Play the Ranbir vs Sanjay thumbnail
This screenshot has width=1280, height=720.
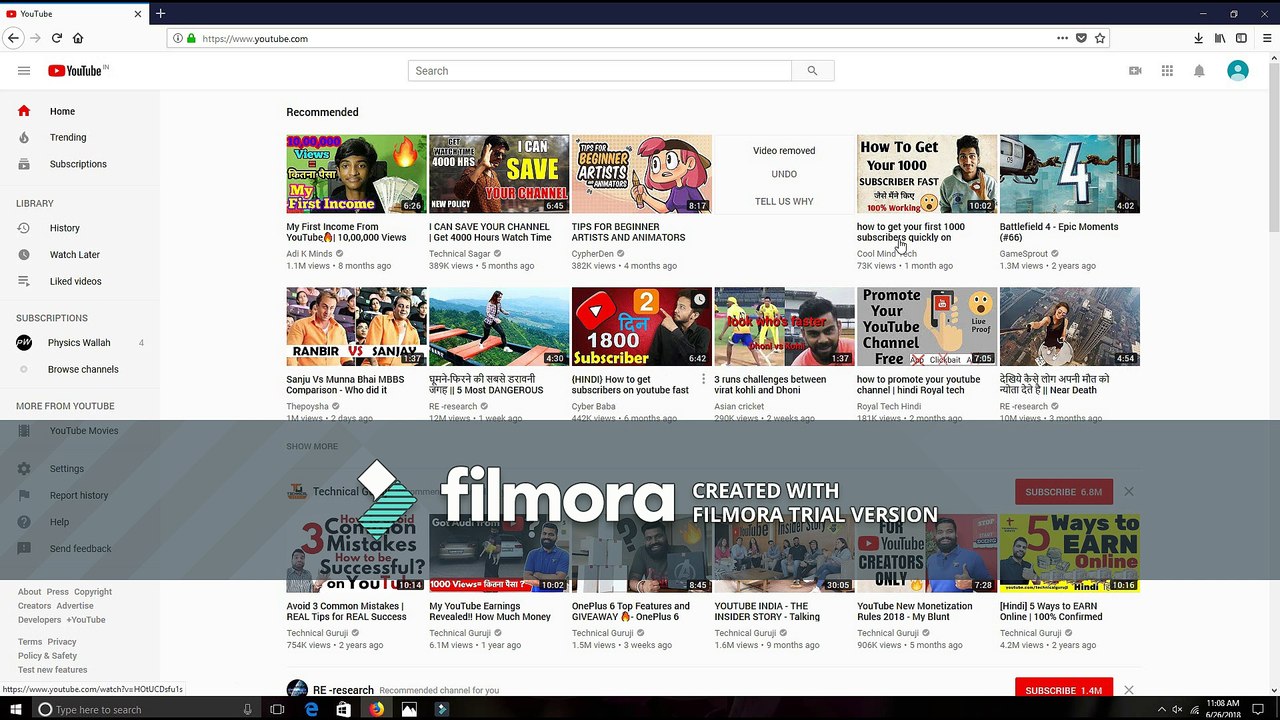tap(356, 327)
